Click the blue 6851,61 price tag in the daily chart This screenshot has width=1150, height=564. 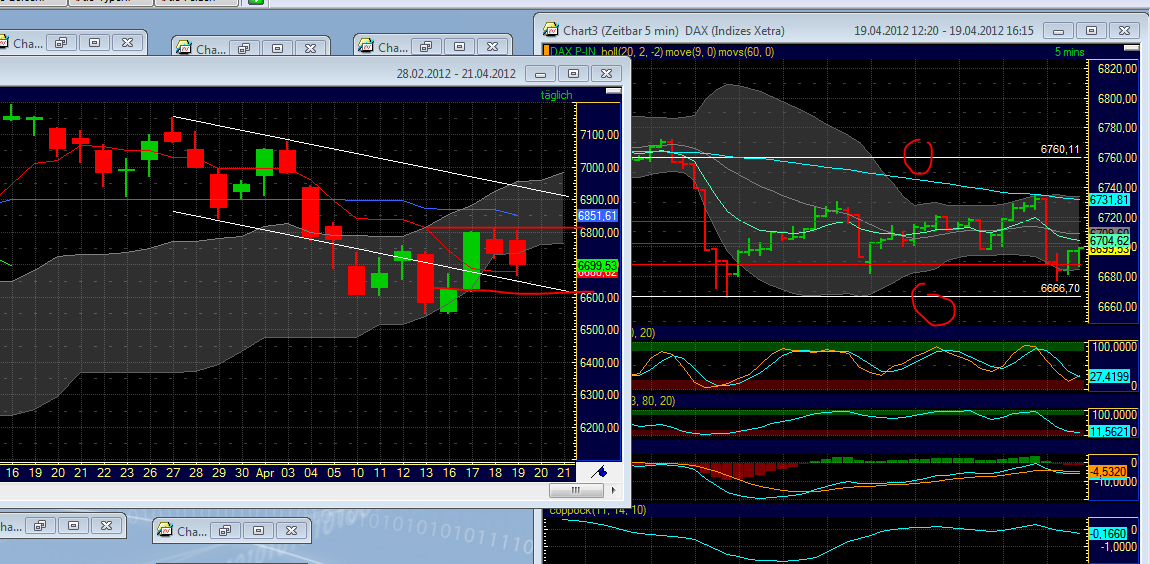(x=597, y=216)
